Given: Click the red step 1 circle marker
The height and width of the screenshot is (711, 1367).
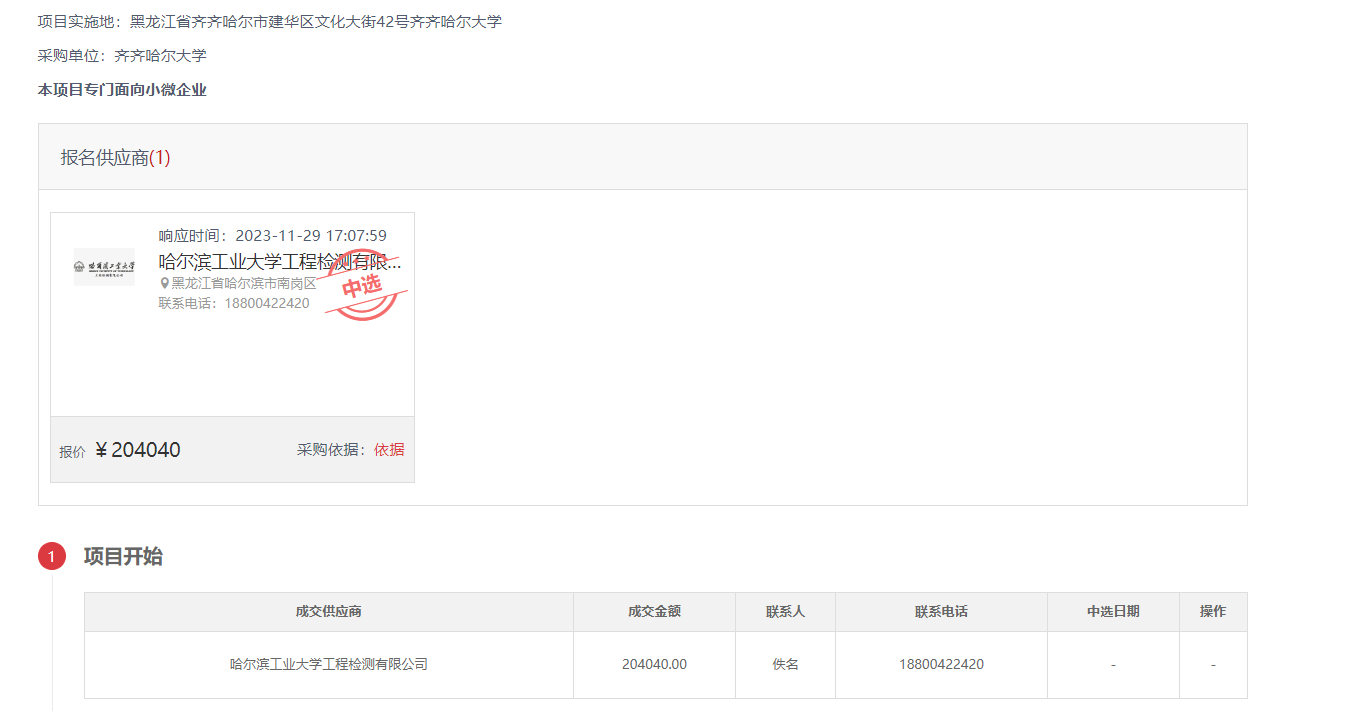Looking at the screenshot, I should 52,556.
